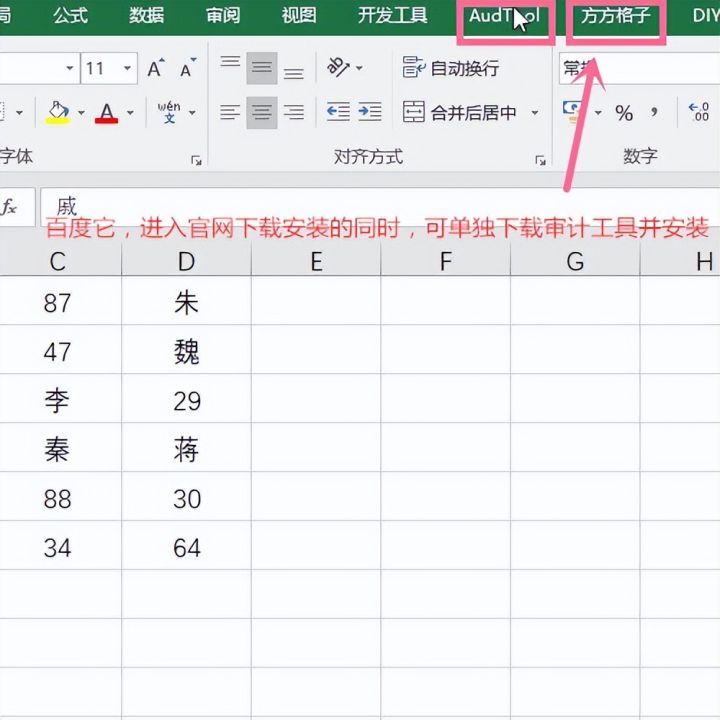720x720 pixels.
Task: Increase font size with the large A button
Action: coord(156,68)
